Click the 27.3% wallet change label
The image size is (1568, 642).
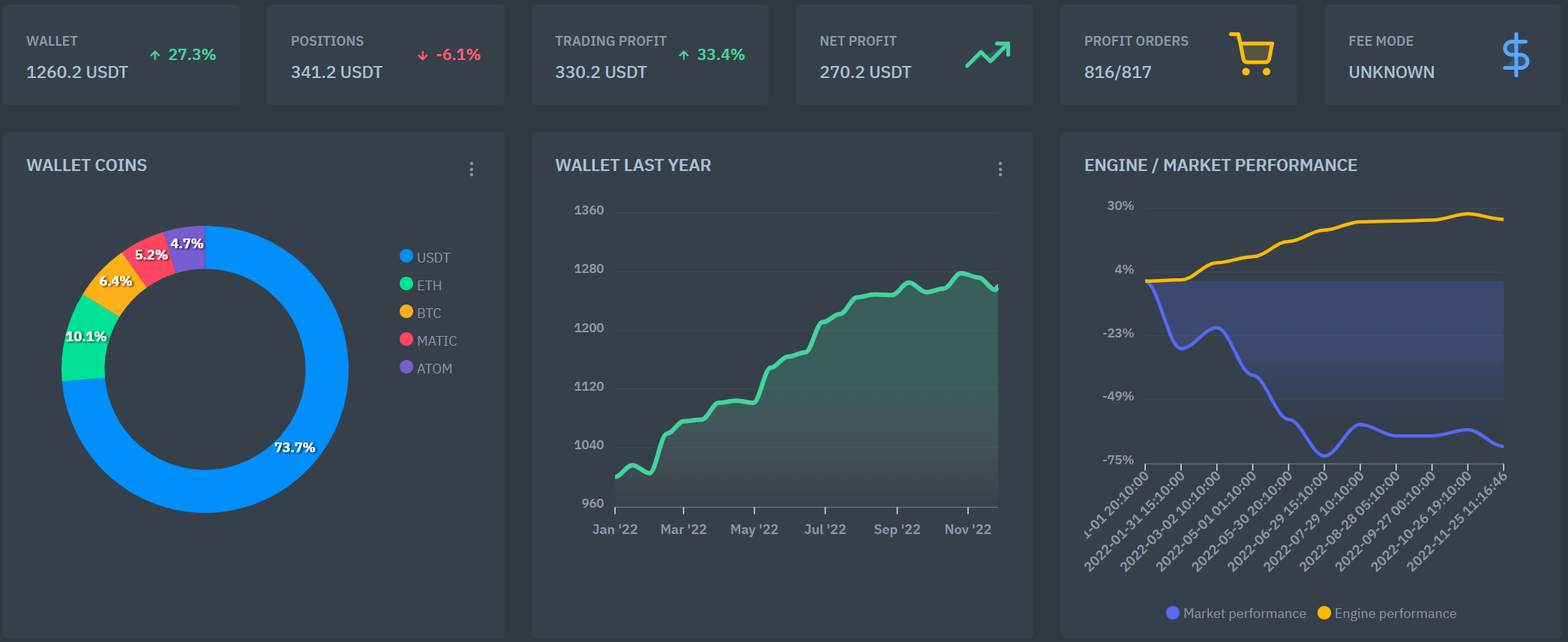pos(192,55)
